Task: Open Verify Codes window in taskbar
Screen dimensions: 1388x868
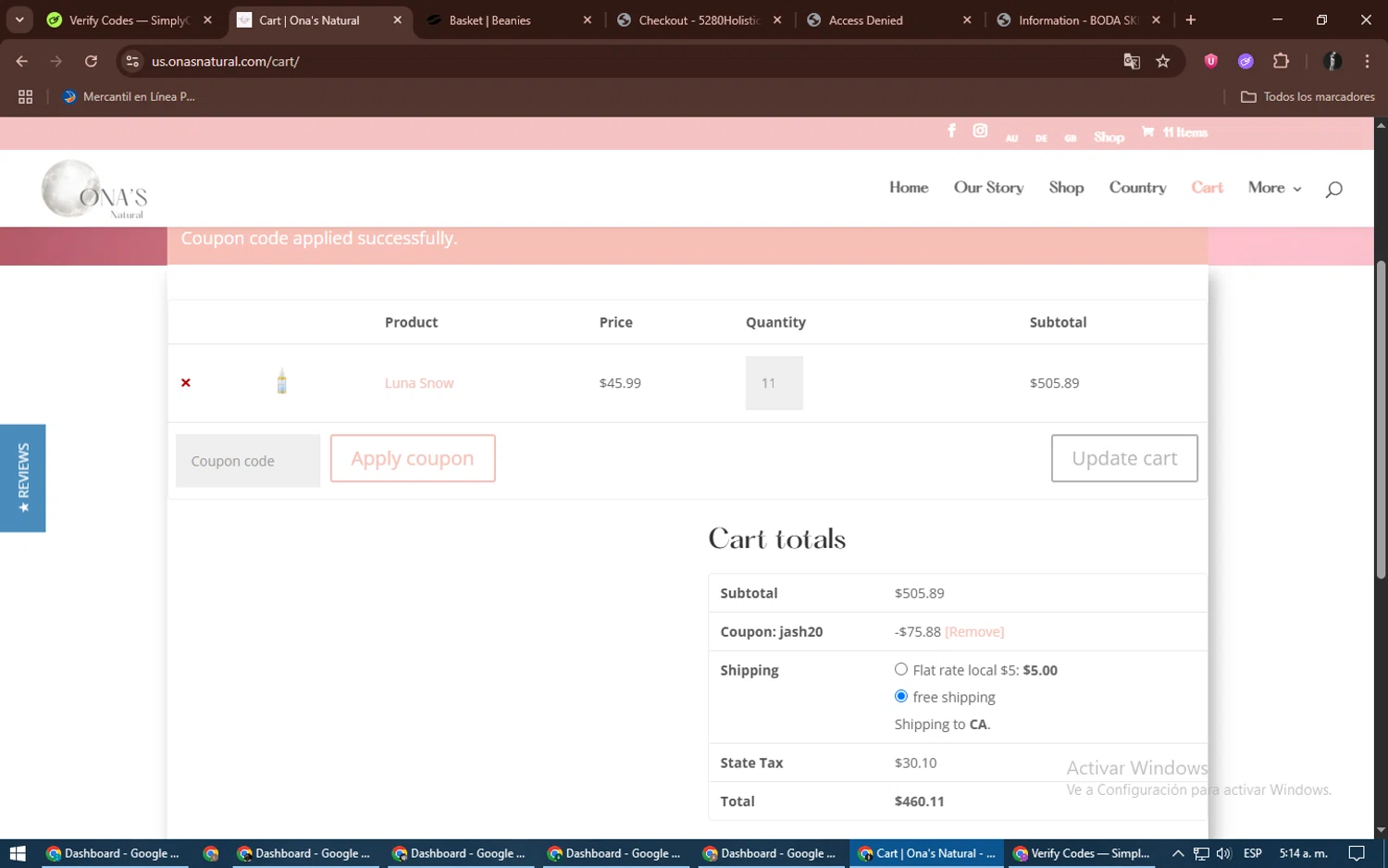Action: (1083, 853)
